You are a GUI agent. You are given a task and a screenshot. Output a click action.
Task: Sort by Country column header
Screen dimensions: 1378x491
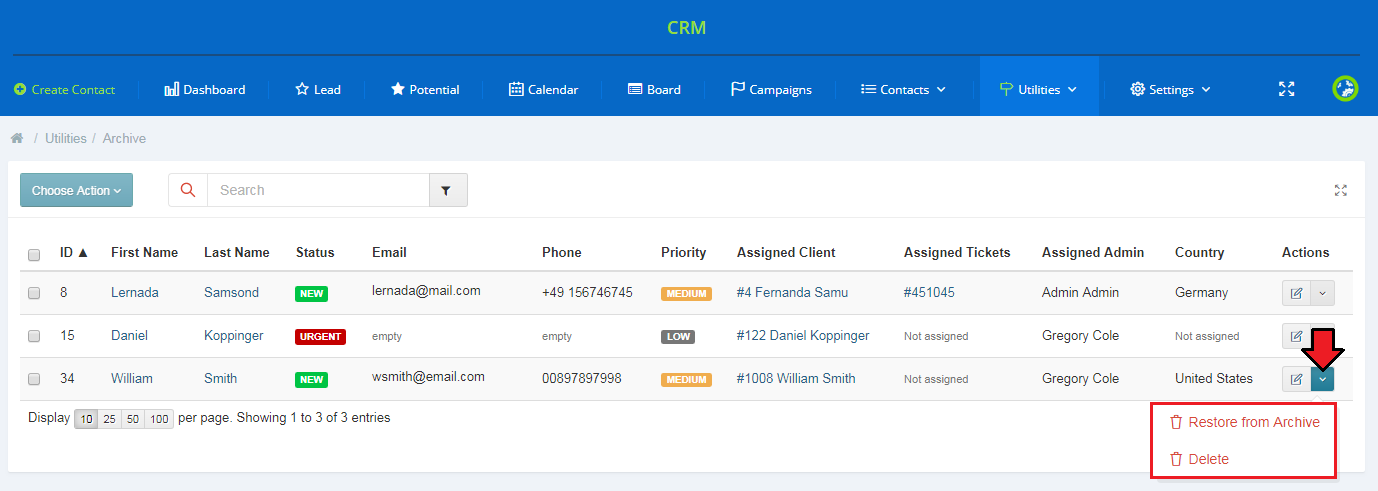[x=1199, y=252]
